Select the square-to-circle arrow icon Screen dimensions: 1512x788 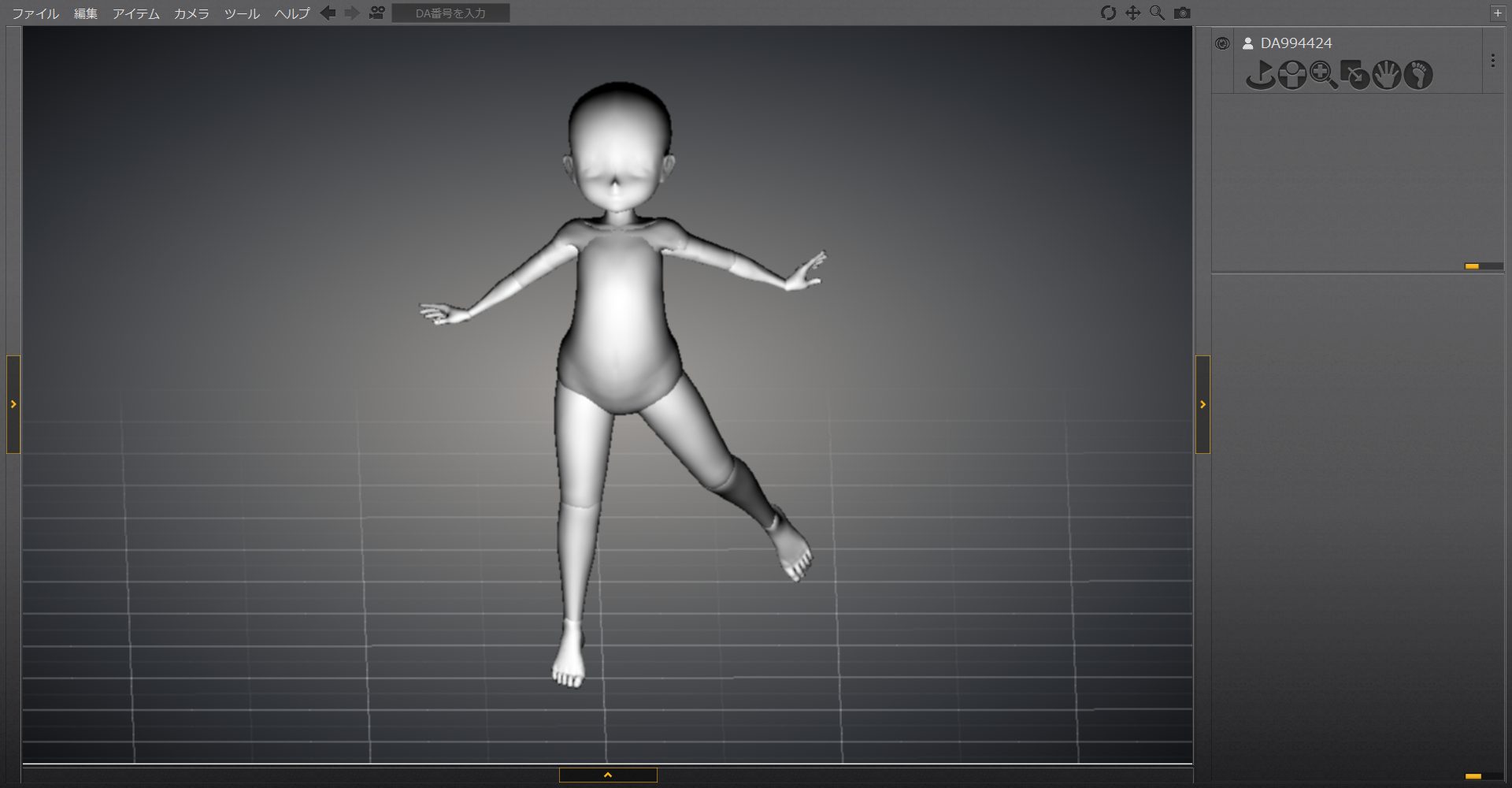[1354, 76]
